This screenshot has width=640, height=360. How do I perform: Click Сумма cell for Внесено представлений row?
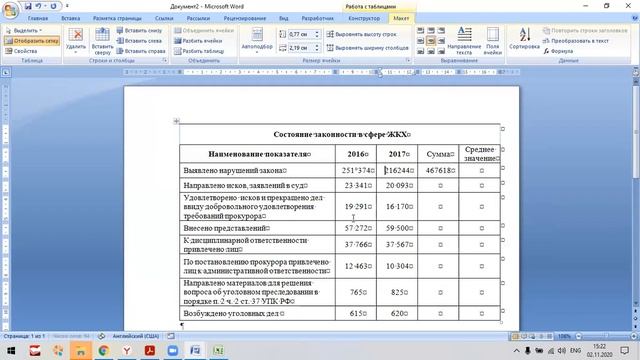click(x=438, y=228)
